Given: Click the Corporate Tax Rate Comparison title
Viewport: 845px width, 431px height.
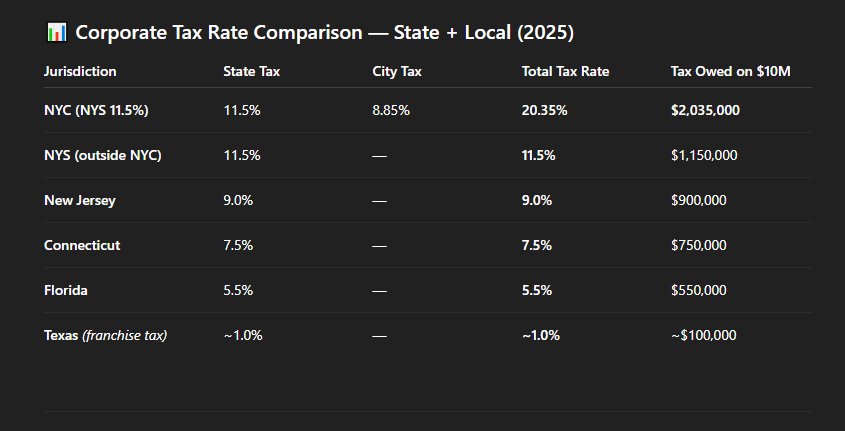Looking at the screenshot, I should click(324, 33).
